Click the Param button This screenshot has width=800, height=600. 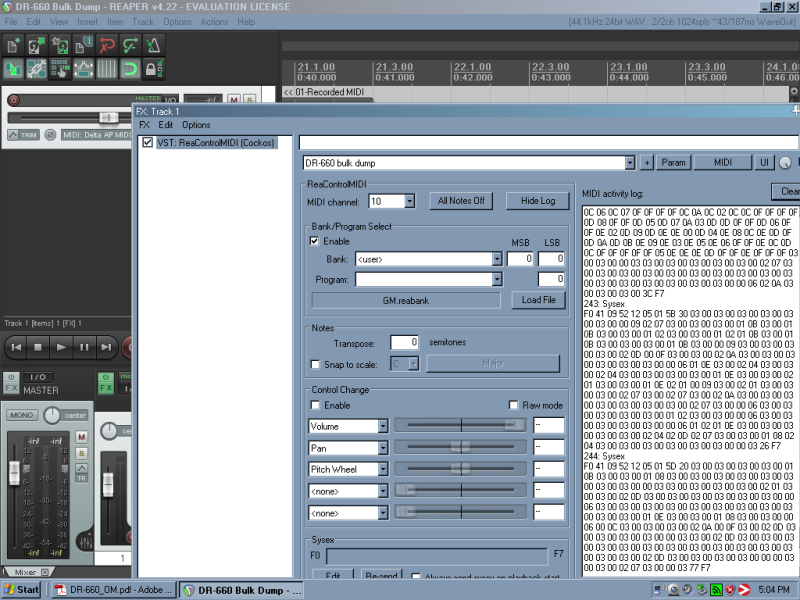click(673, 163)
